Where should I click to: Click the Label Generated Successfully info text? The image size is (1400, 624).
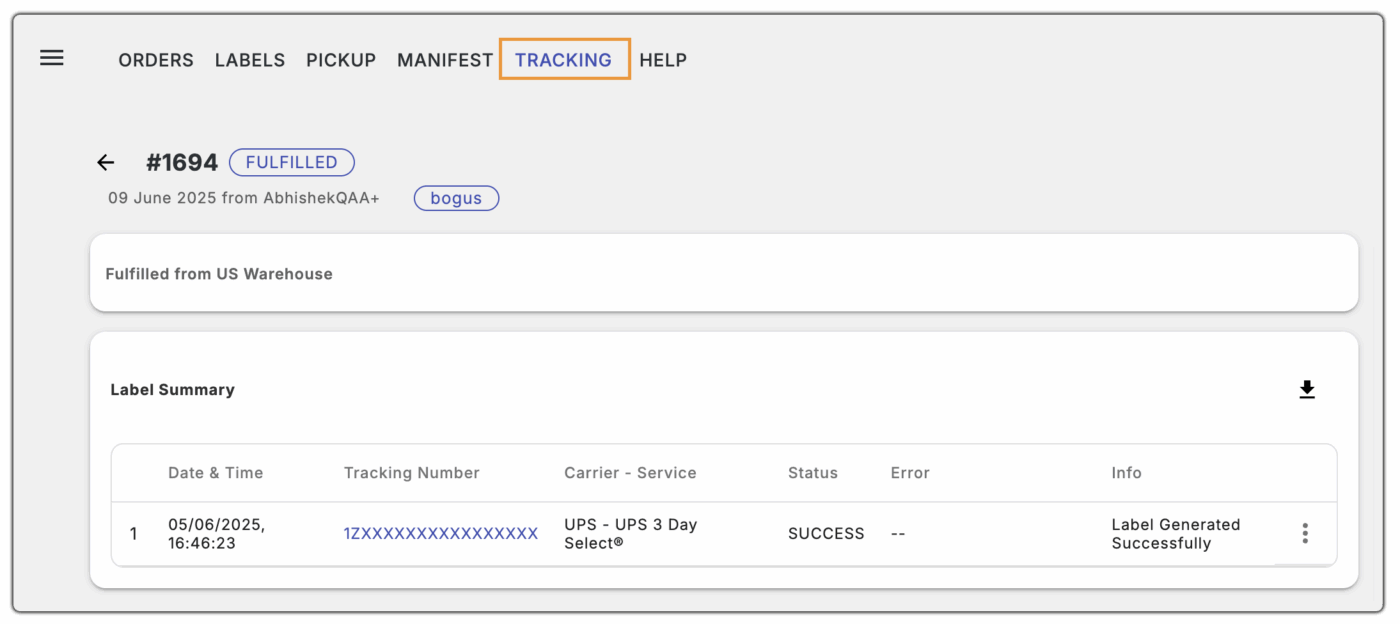pos(1176,533)
